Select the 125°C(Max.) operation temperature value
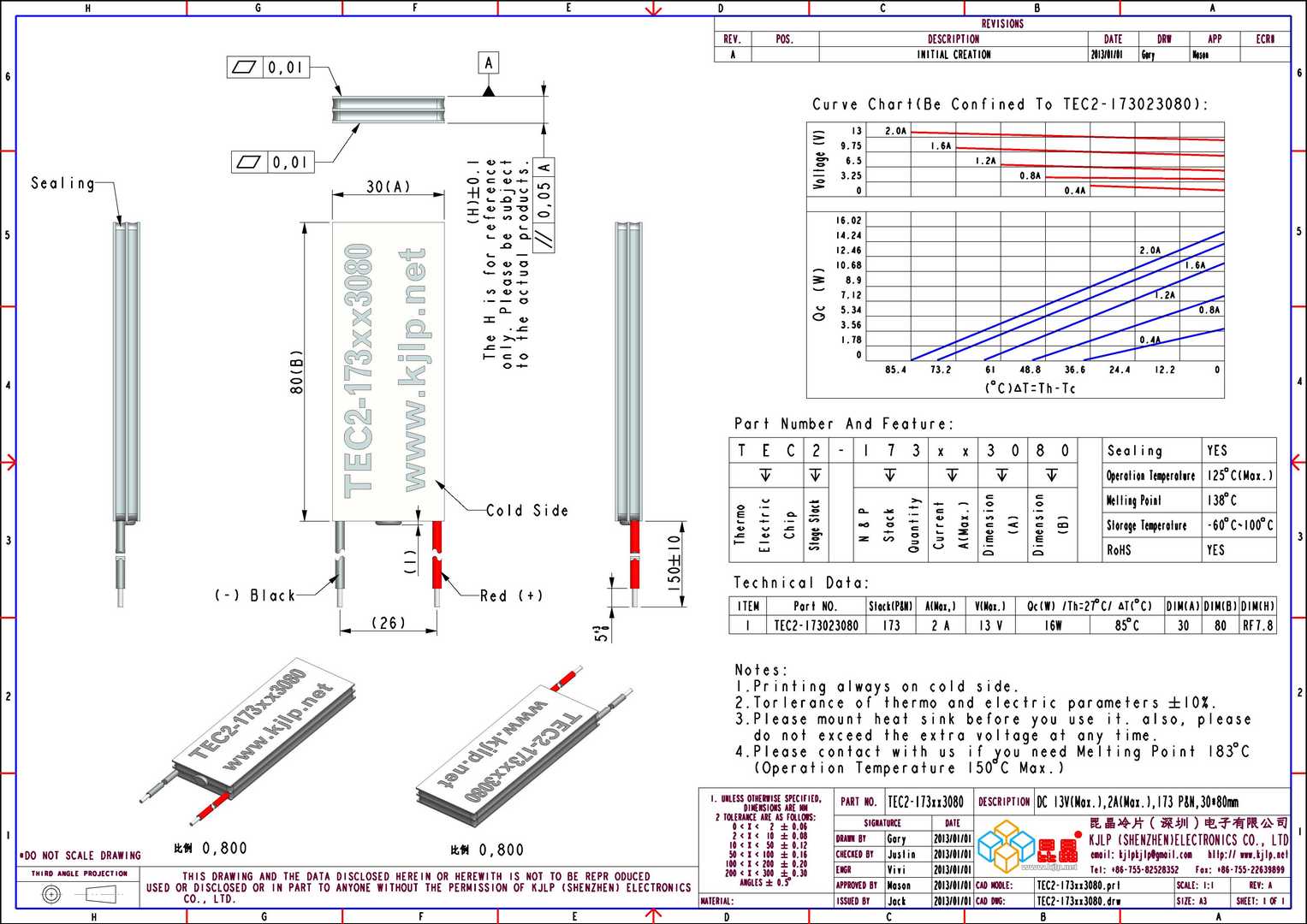Screen dimensions: 1307x924 pyautogui.click(x=1239, y=475)
